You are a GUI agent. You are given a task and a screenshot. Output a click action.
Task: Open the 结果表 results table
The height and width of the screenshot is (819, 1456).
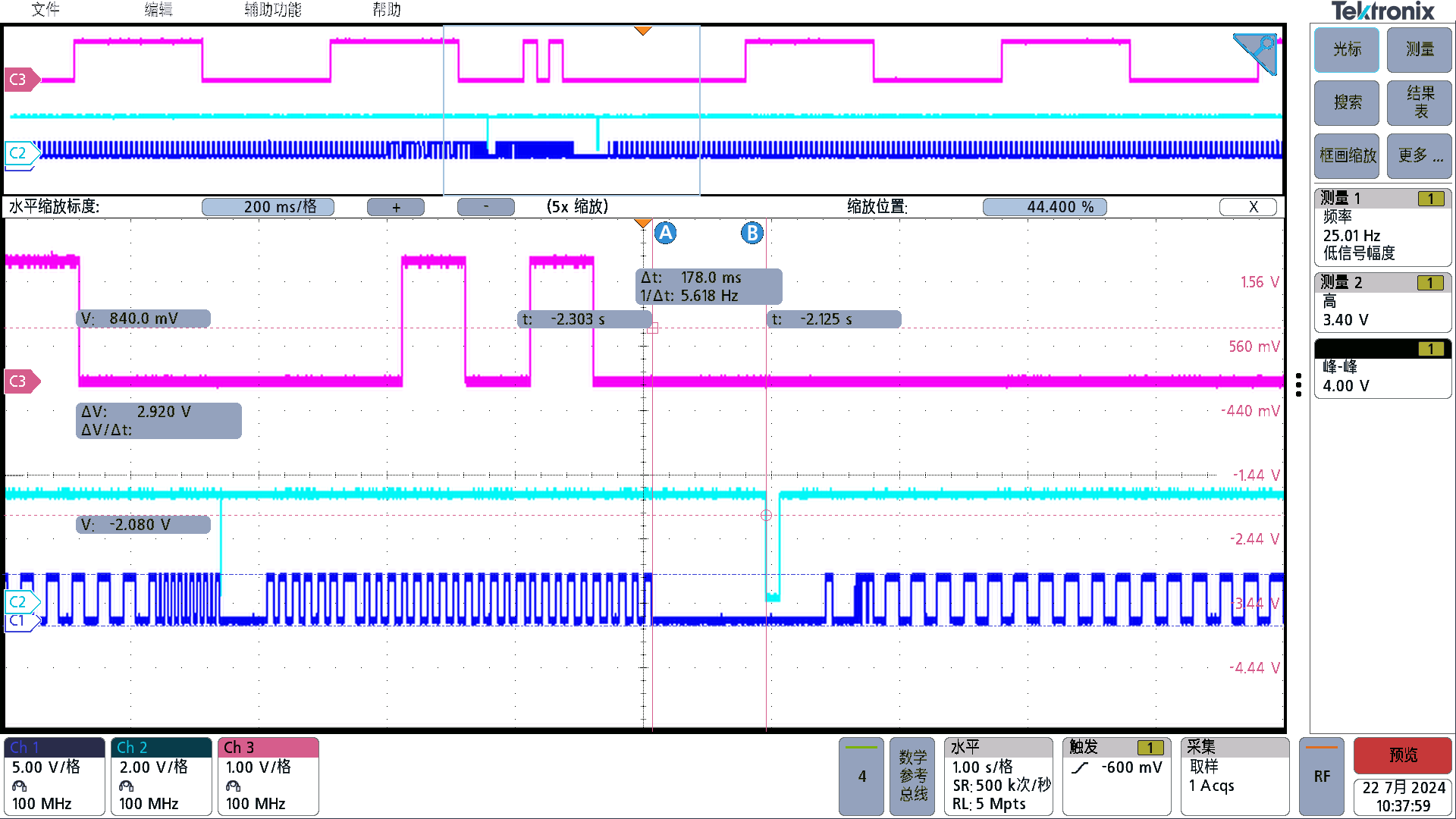1420,102
